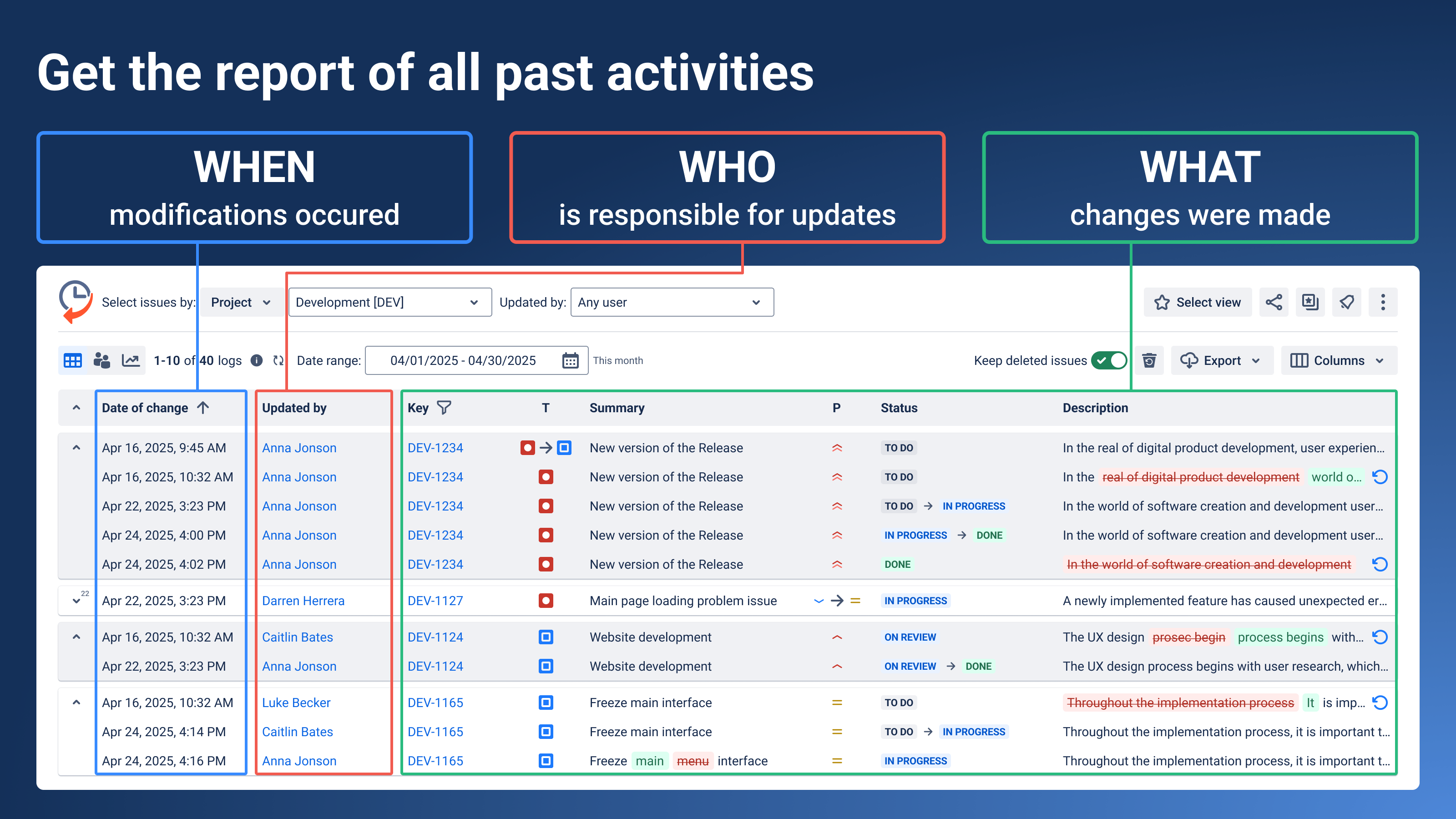Click the undo icon on the DONE description row
The height and width of the screenshot is (819, 1456).
[x=1380, y=564]
